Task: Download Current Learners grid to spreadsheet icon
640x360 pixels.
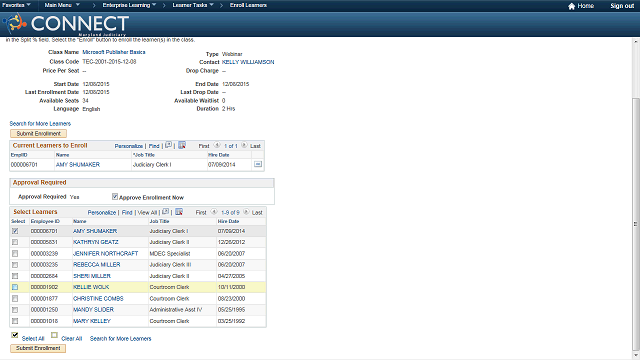Action: (182, 145)
